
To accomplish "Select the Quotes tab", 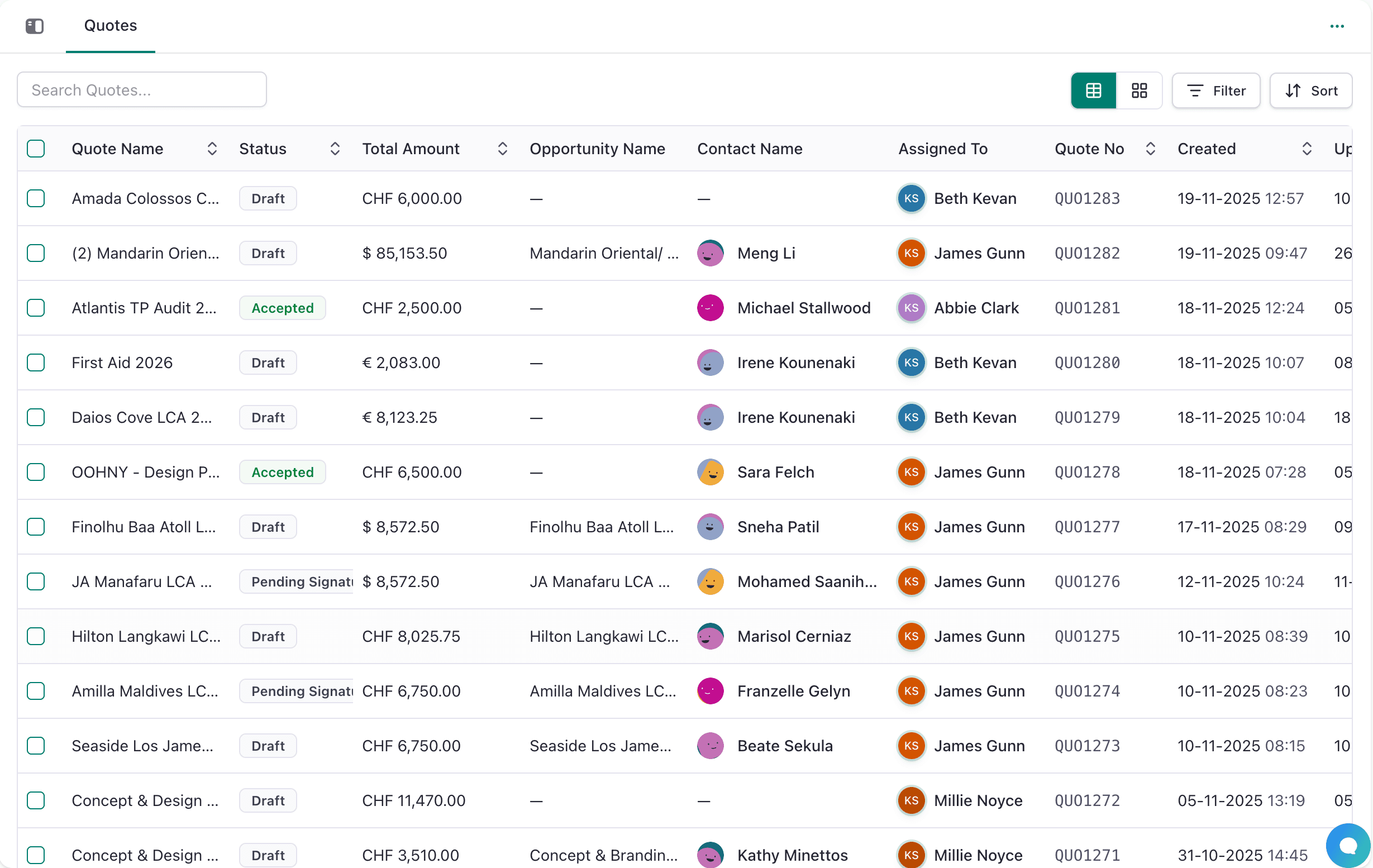I will click(x=111, y=26).
